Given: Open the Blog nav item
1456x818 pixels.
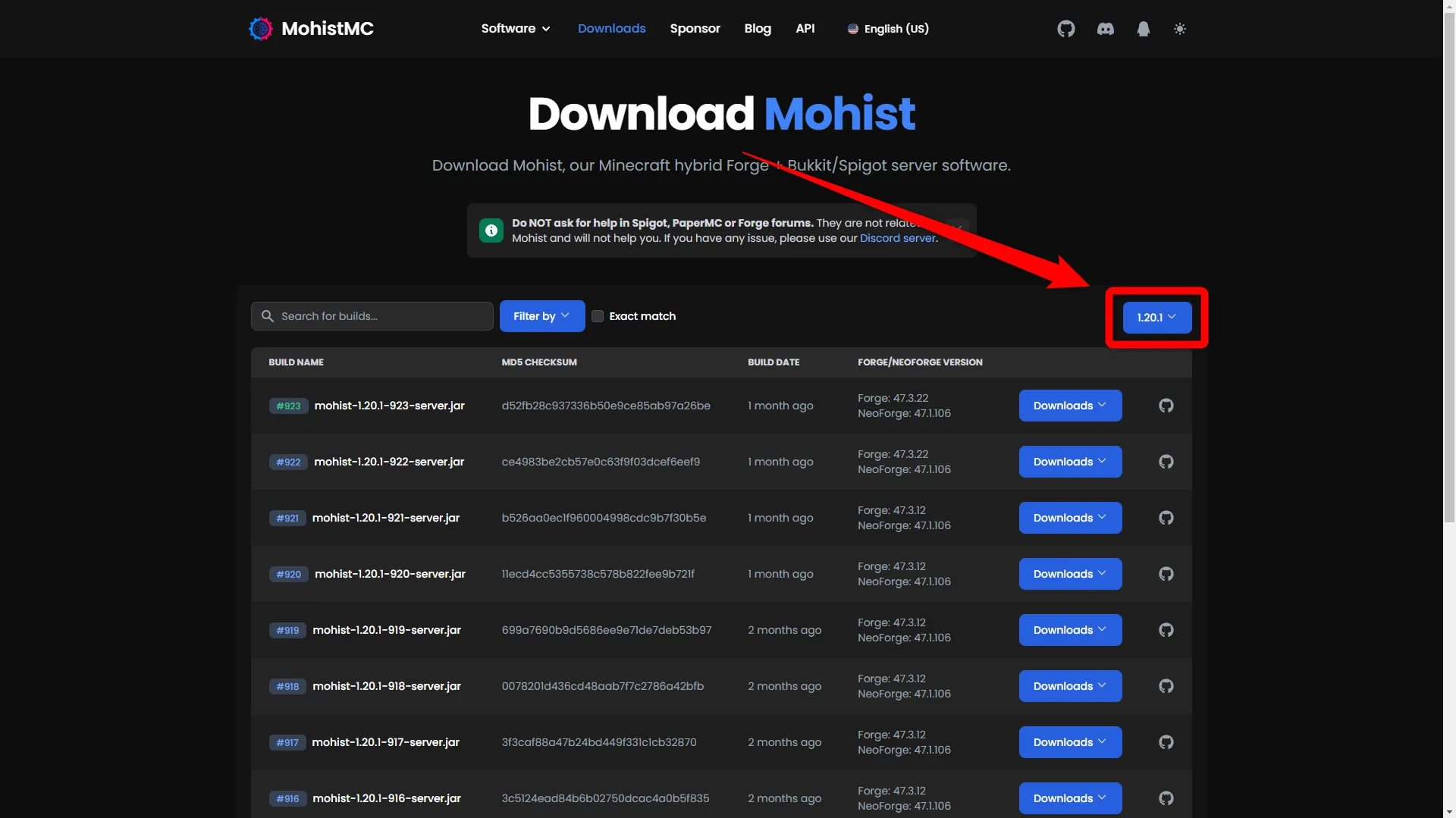Looking at the screenshot, I should 758,29.
